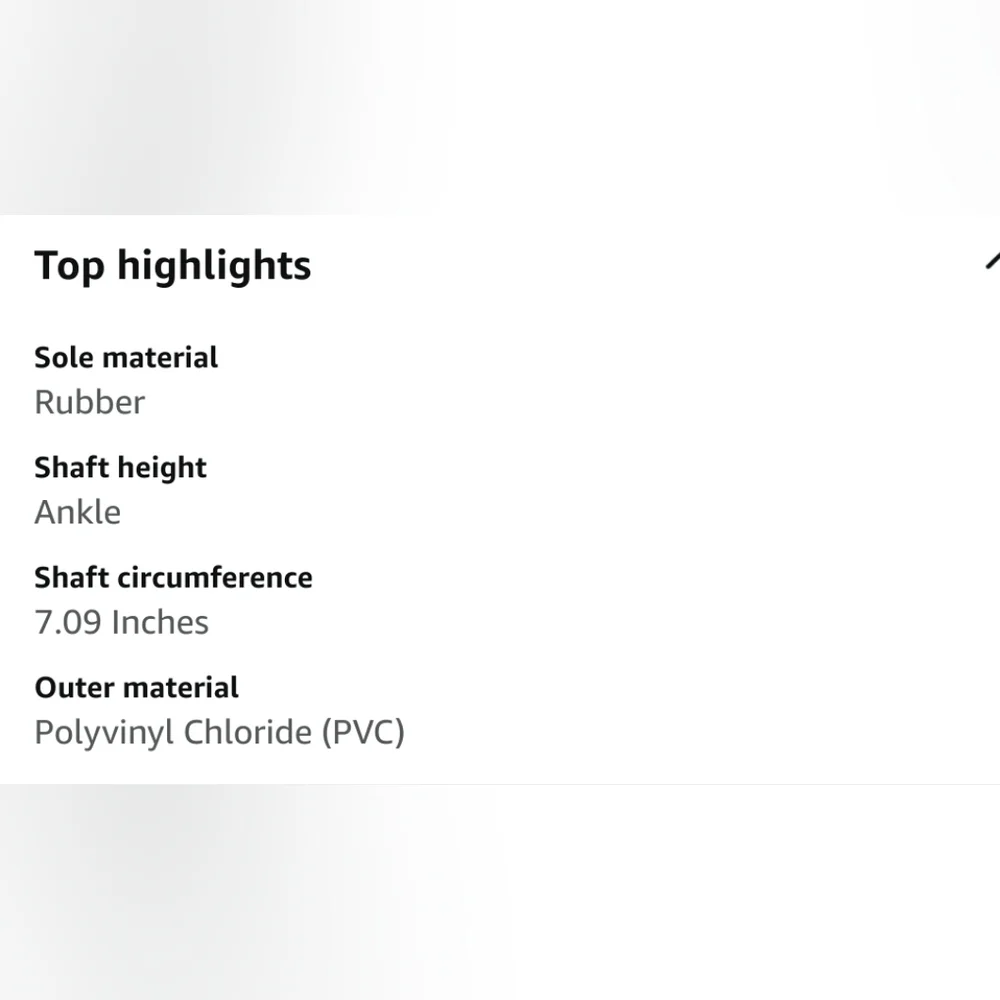Click the word Top in the heading
Screen dimensions: 1000x1000
coord(70,267)
